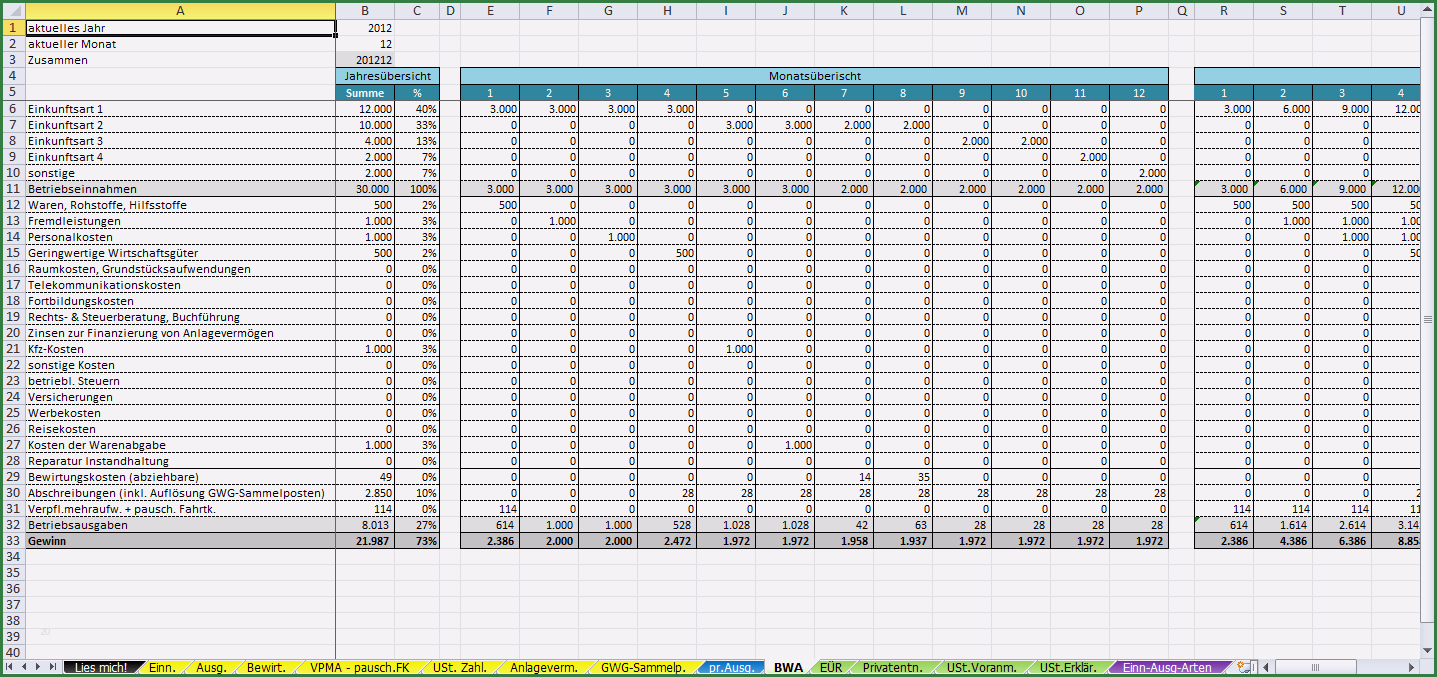Select the Privatentn. sheet tab
The height and width of the screenshot is (677, 1437).
coord(892,667)
